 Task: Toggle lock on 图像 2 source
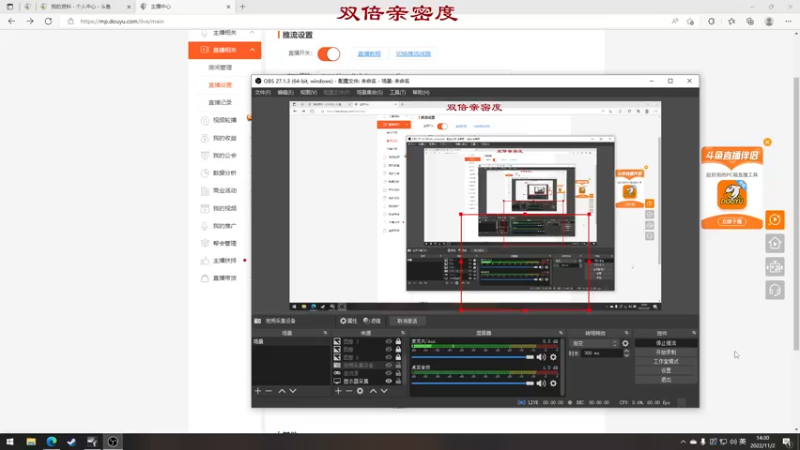[398, 357]
